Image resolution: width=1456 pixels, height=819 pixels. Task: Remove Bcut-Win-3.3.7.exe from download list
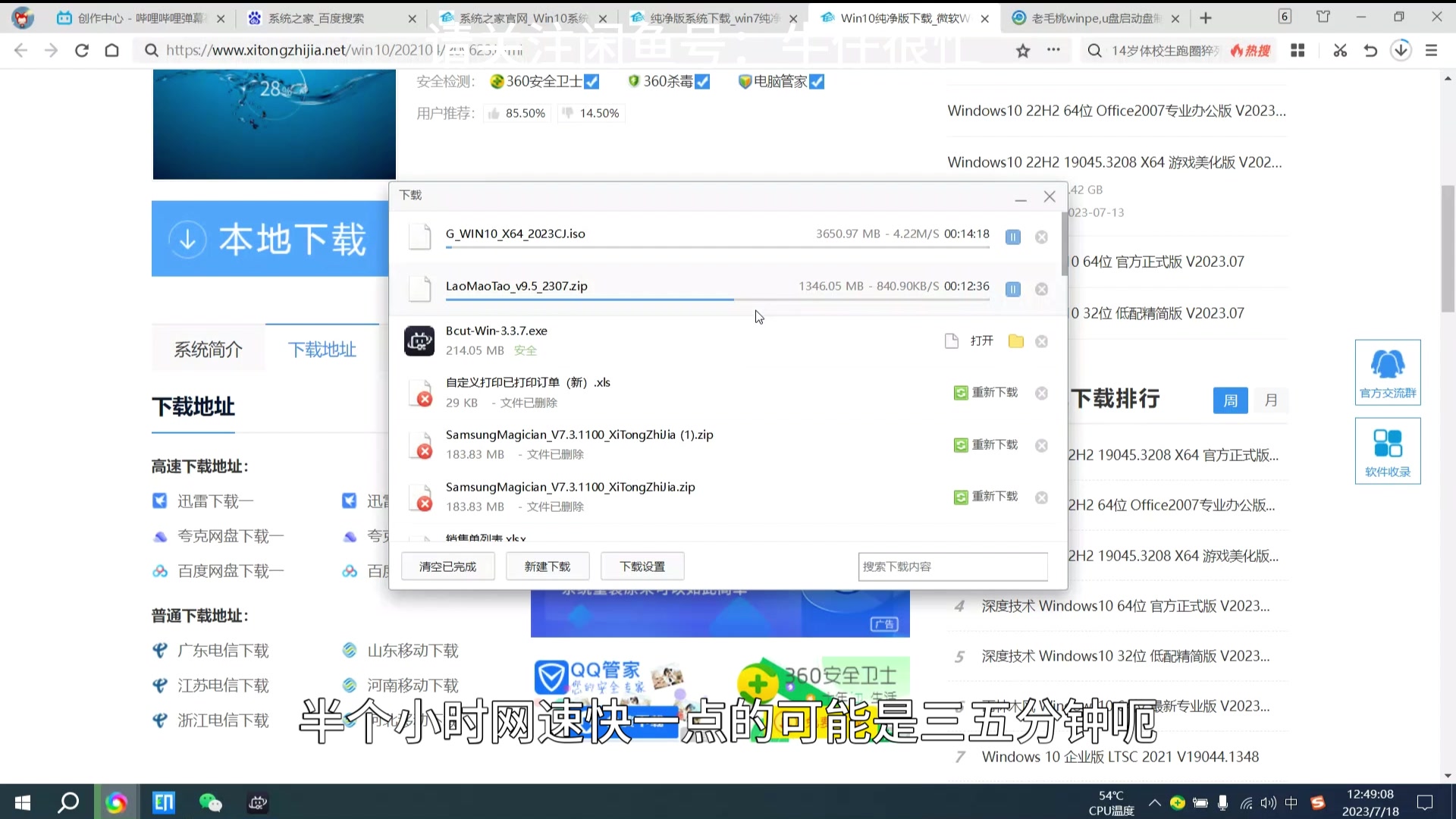point(1041,341)
